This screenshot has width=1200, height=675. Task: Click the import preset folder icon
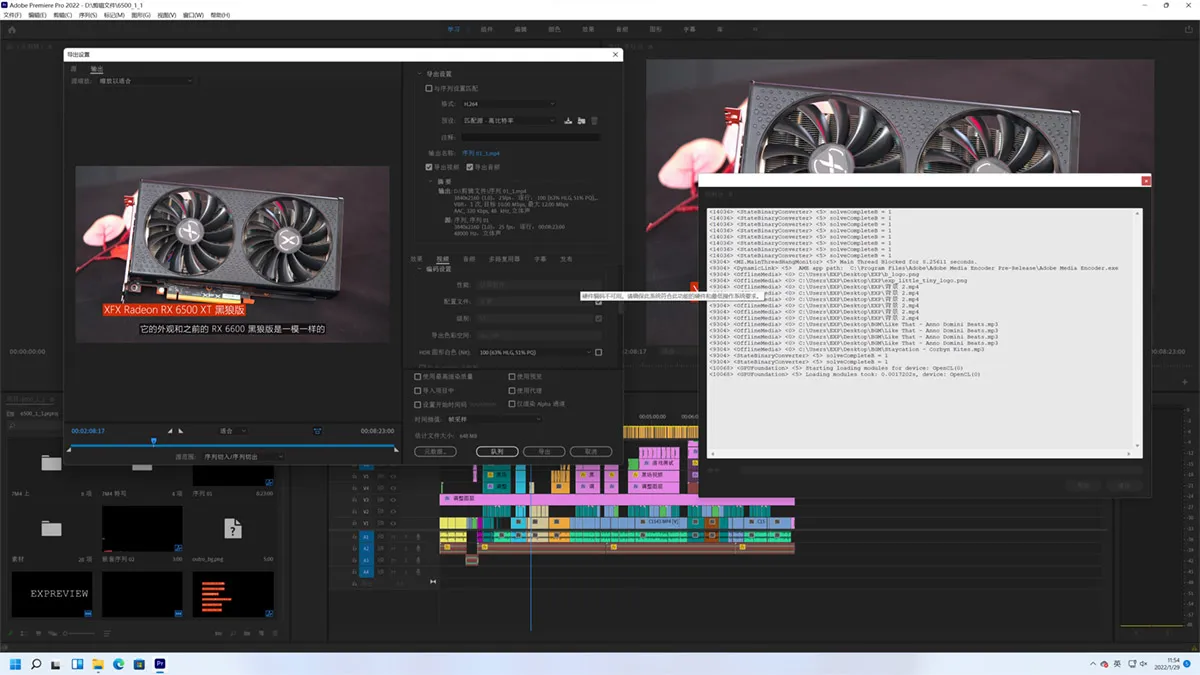(581, 121)
